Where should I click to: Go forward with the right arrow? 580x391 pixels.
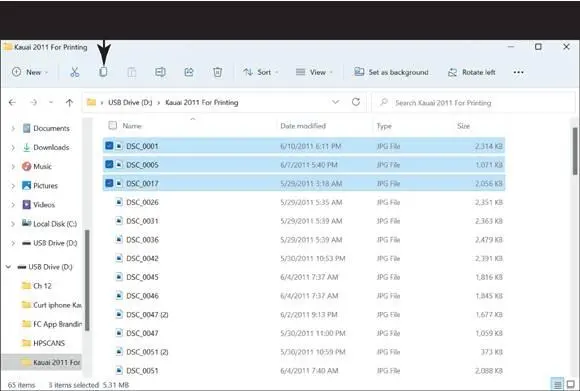(34, 102)
